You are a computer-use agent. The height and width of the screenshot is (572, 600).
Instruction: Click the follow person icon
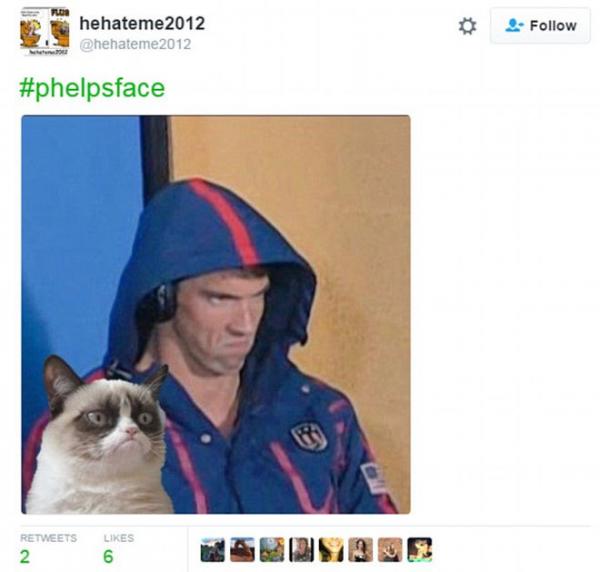tap(514, 26)
